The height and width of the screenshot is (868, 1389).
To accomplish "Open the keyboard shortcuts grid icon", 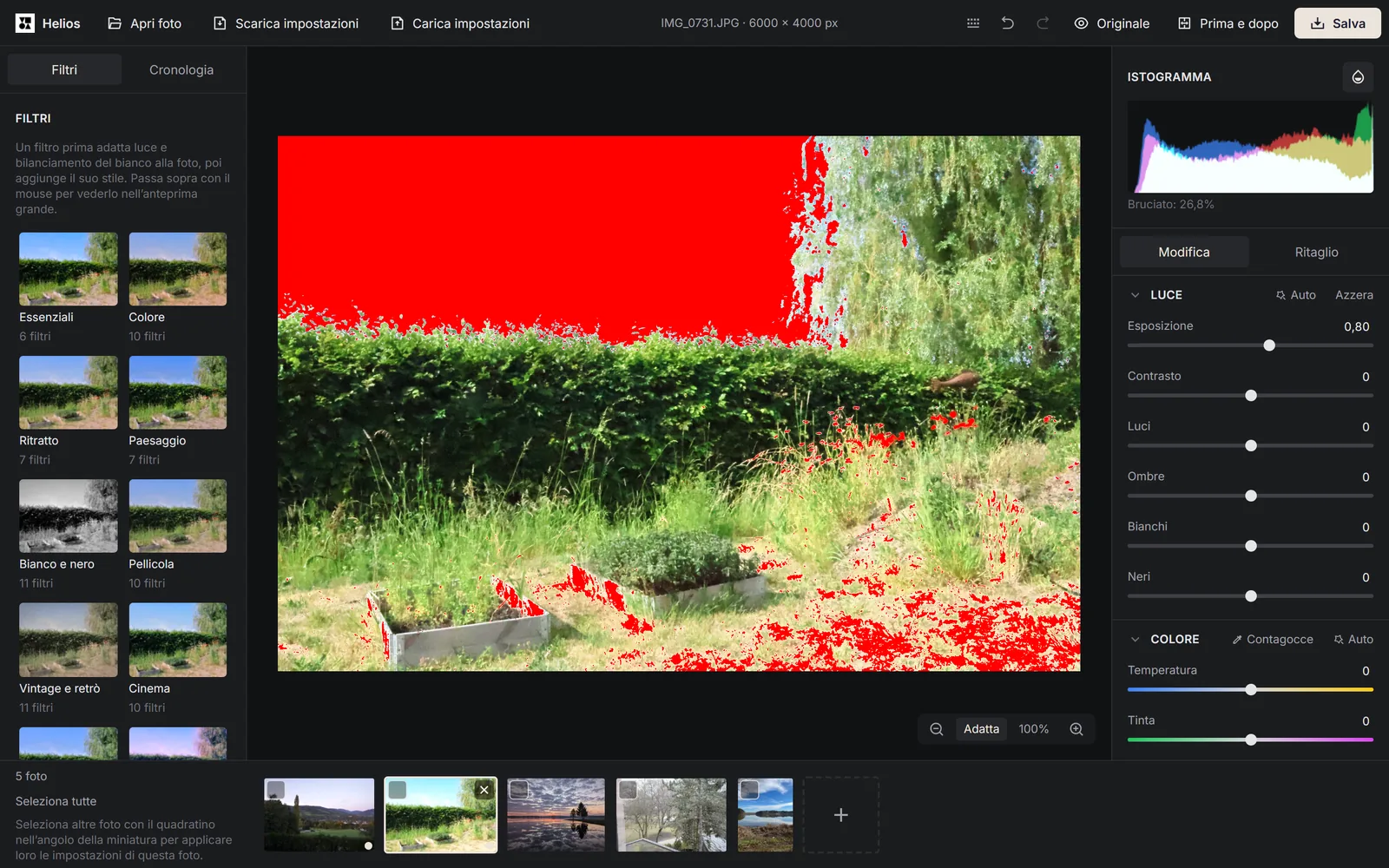I will tap(973, 23).
